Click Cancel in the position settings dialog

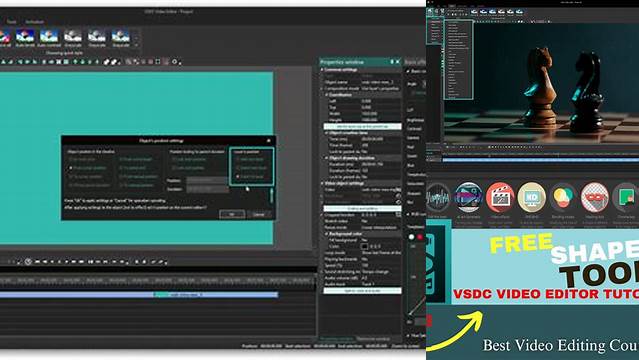[259, 214]
